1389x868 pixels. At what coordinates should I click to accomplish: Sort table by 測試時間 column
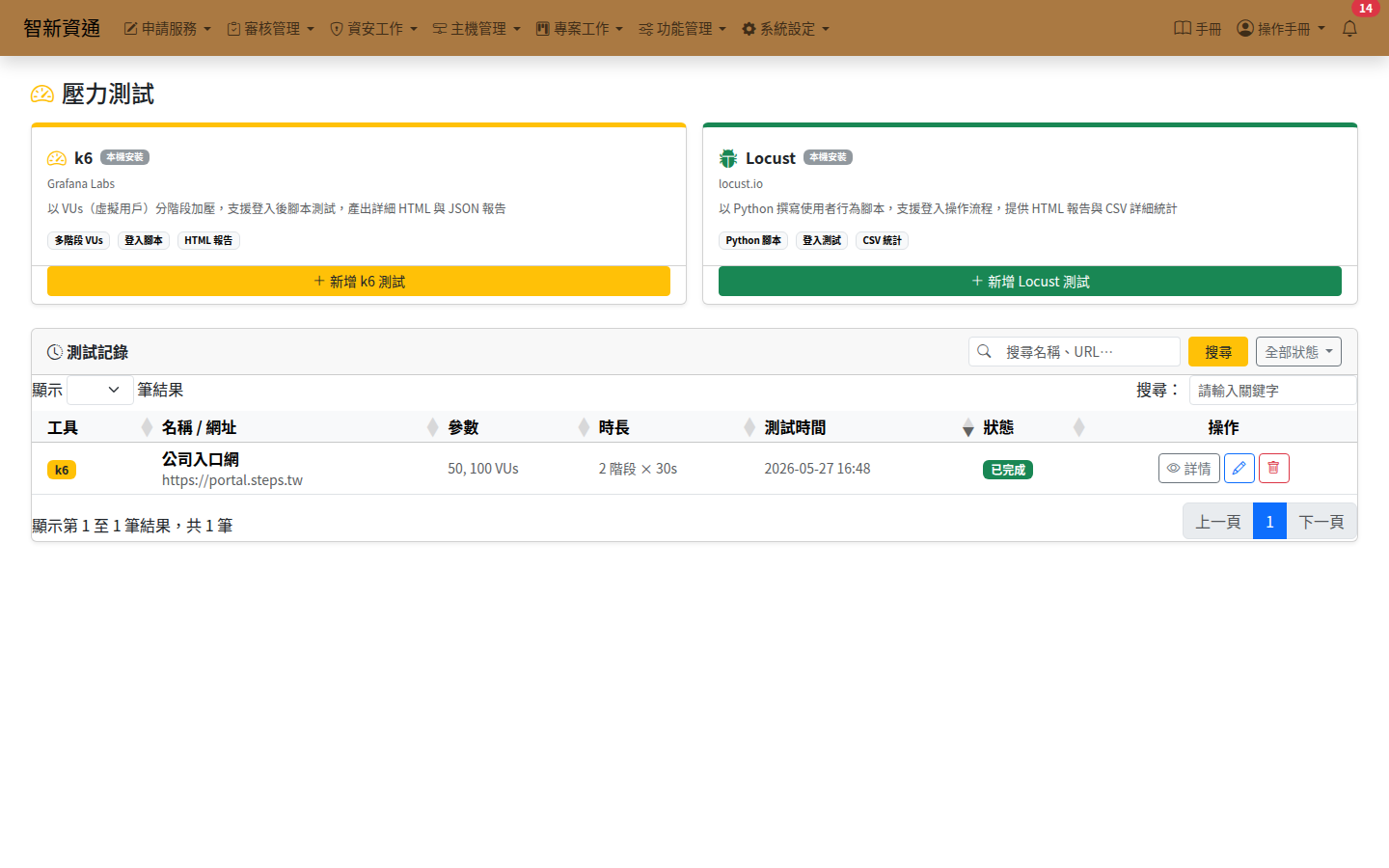point(866,427)
